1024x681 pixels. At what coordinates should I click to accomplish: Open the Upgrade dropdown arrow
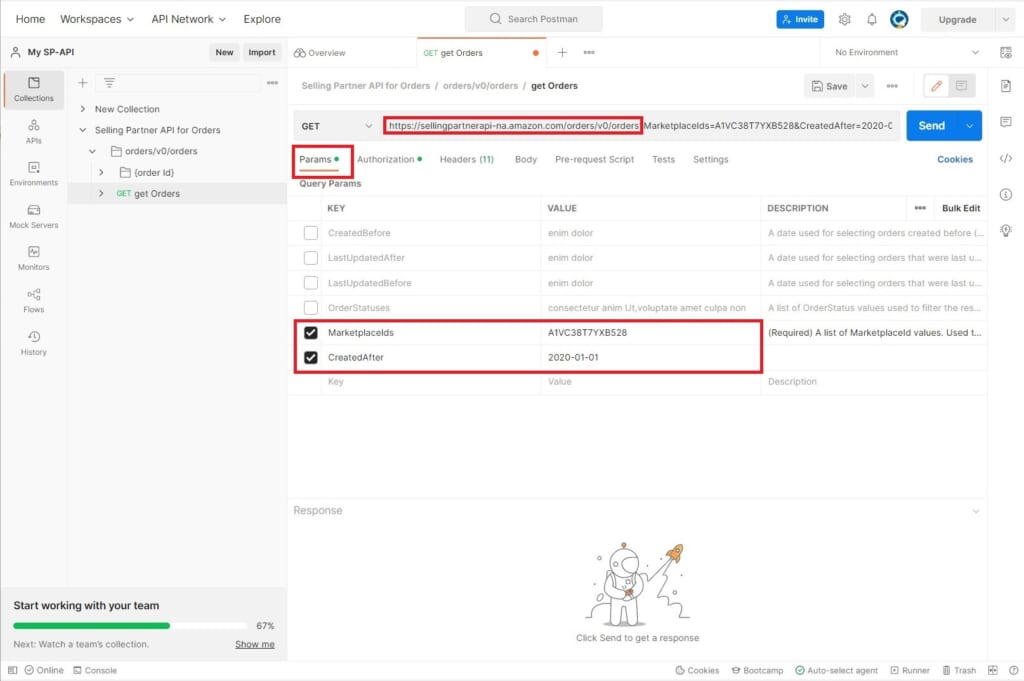(1005, 20)
